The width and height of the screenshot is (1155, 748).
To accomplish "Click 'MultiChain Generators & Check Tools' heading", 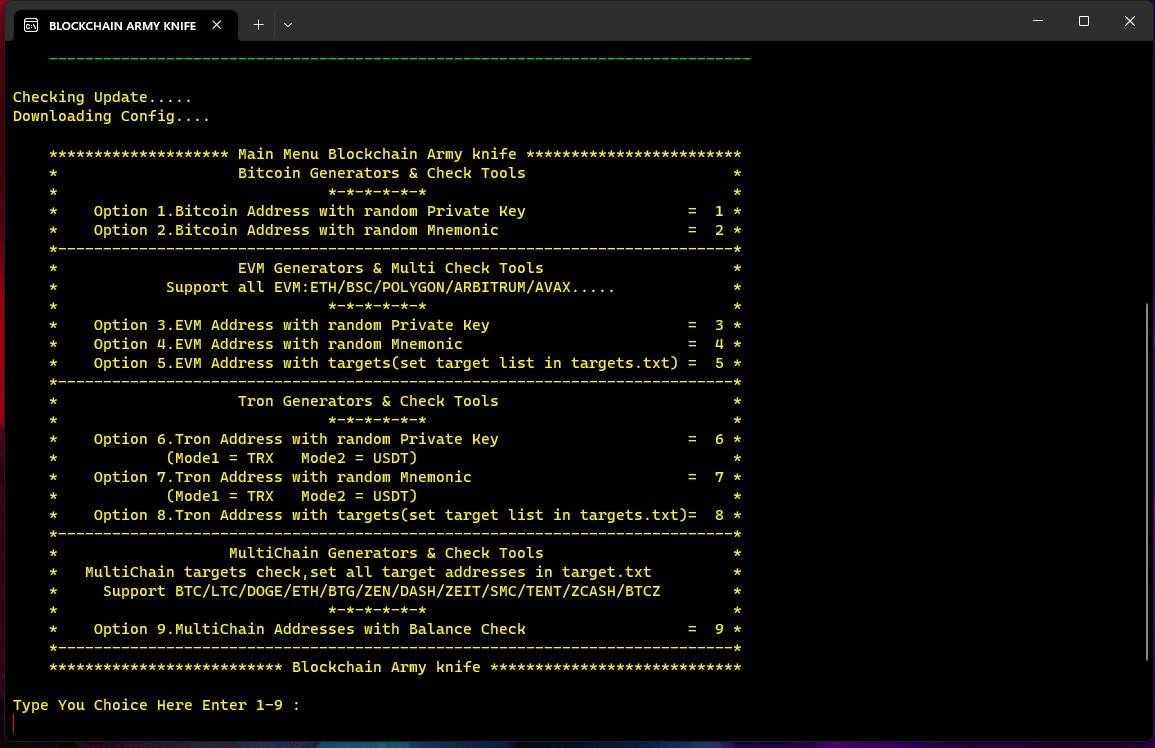I will (386, 553).
